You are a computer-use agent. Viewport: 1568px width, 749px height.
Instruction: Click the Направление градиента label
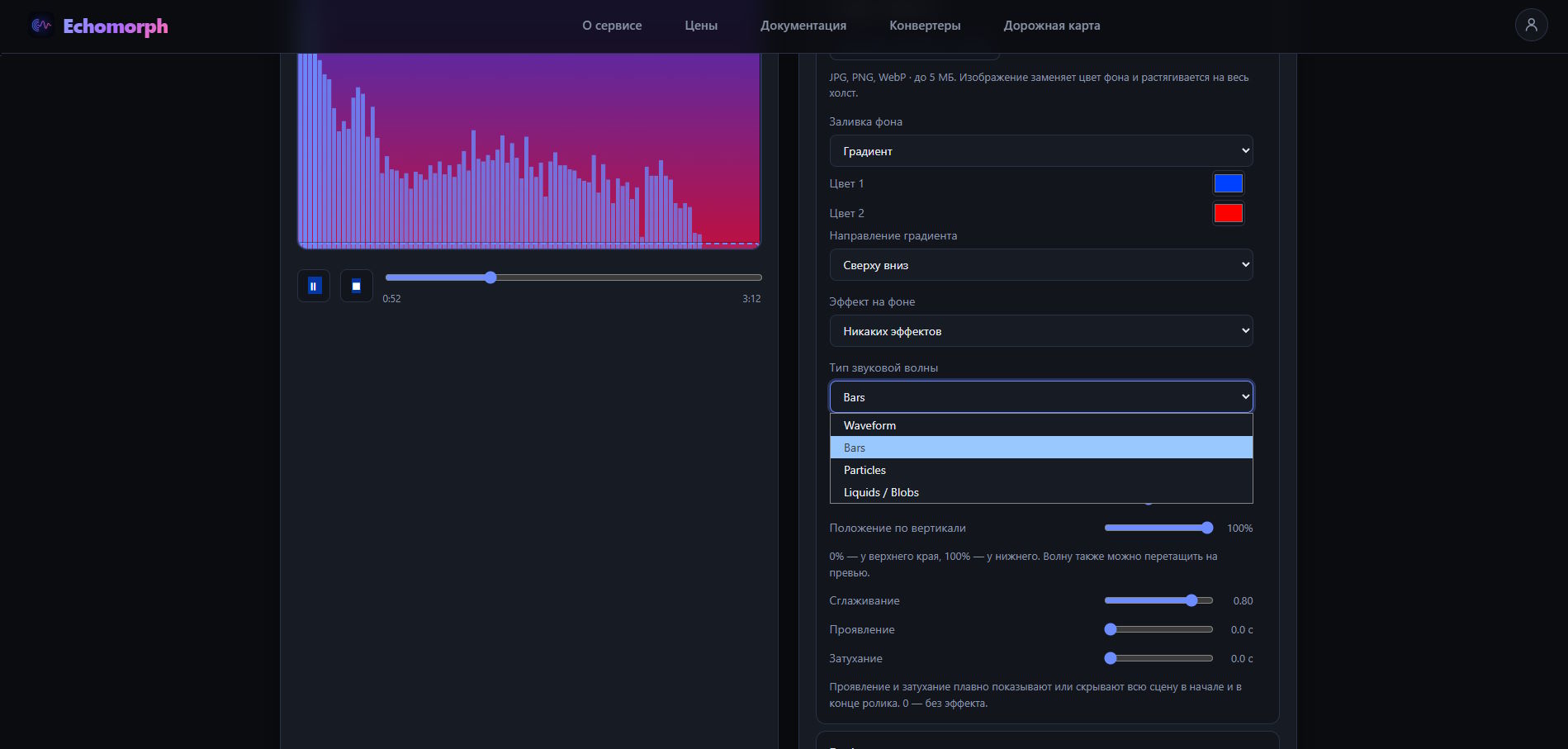893,235
